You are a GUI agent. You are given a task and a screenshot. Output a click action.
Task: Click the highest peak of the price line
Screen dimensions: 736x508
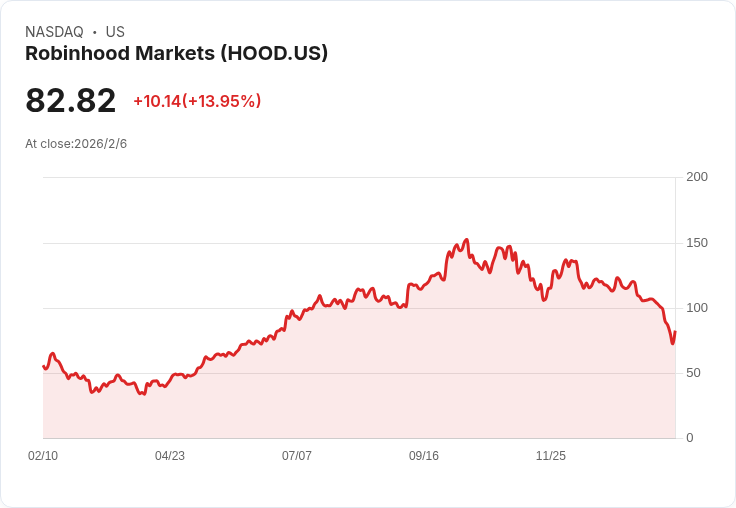click(466, 240)
